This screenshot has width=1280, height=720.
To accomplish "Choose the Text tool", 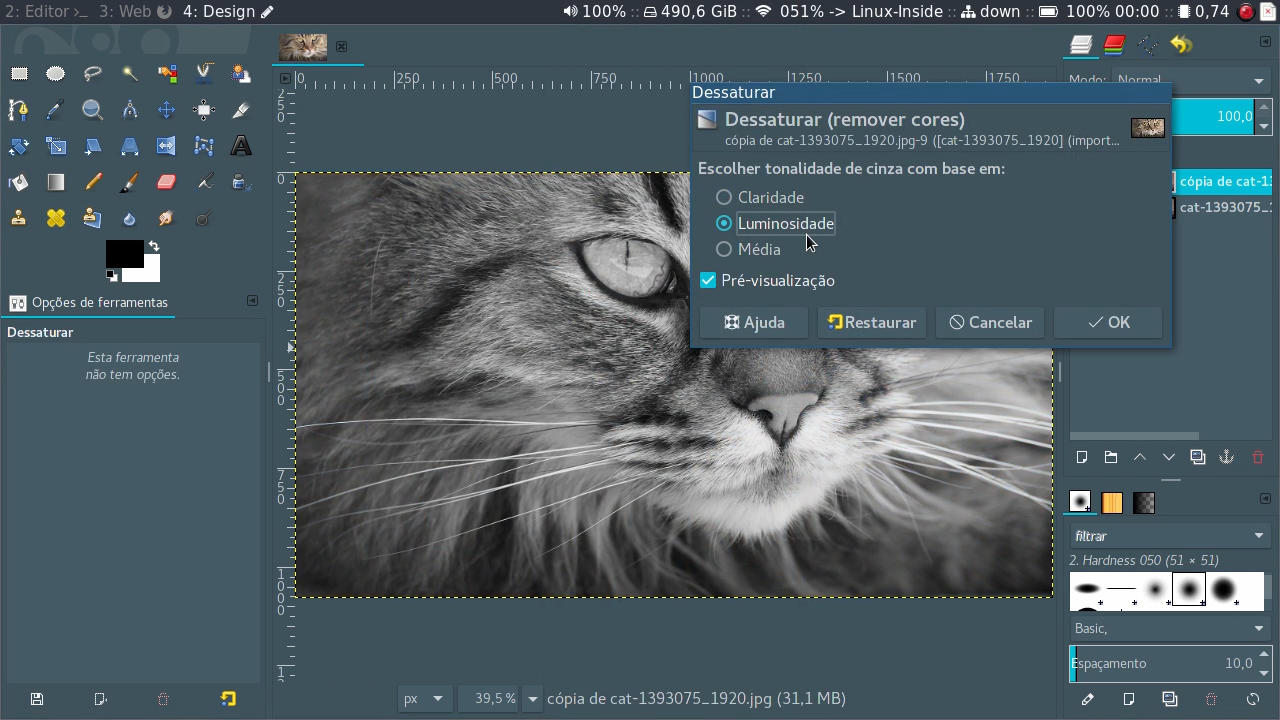I will click(241, 145).
